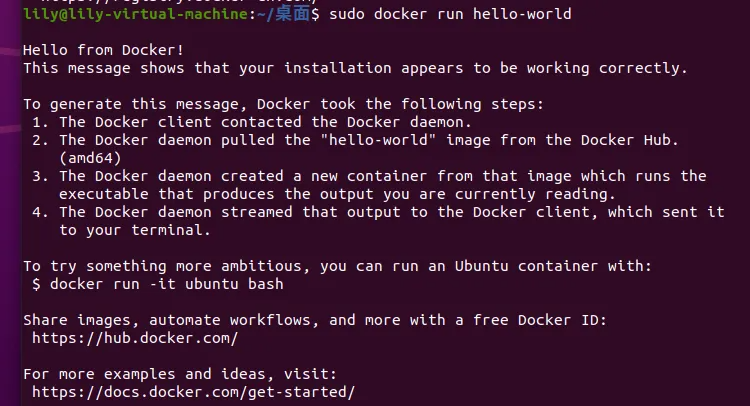Click 'This message shows that your installation' line
The image size is (750, 406).
355,68
